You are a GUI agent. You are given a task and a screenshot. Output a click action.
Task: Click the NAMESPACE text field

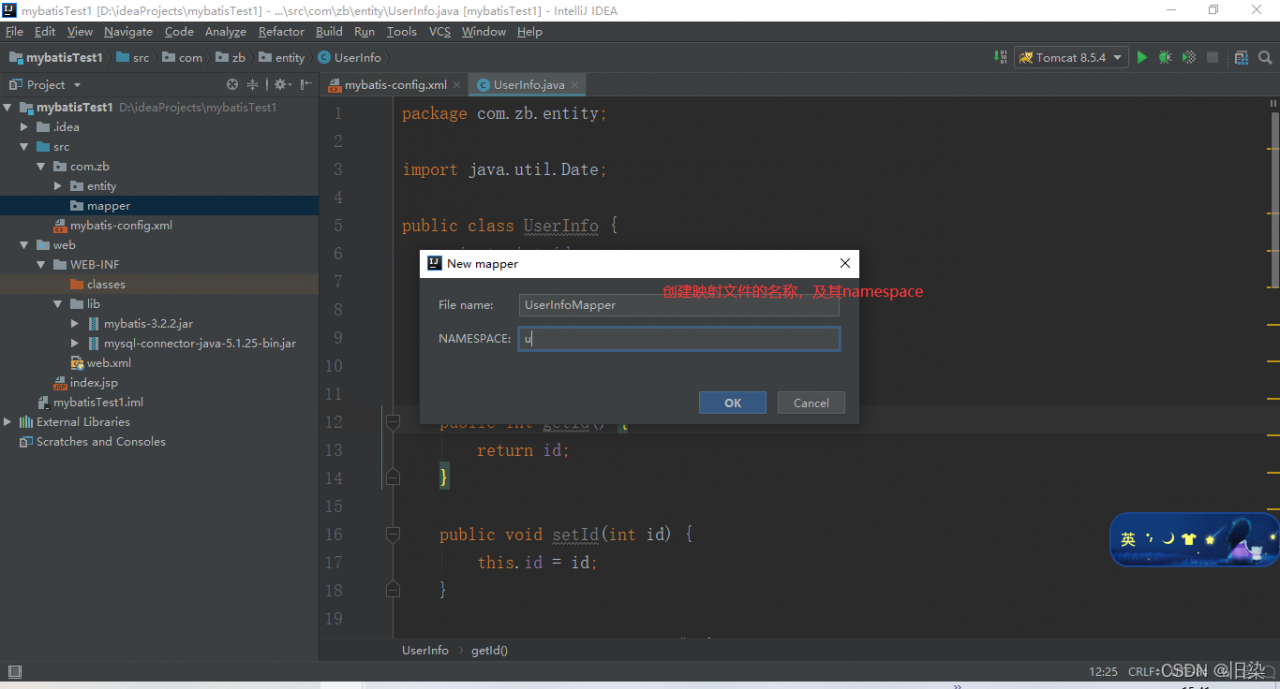click(x=679, y=339)
